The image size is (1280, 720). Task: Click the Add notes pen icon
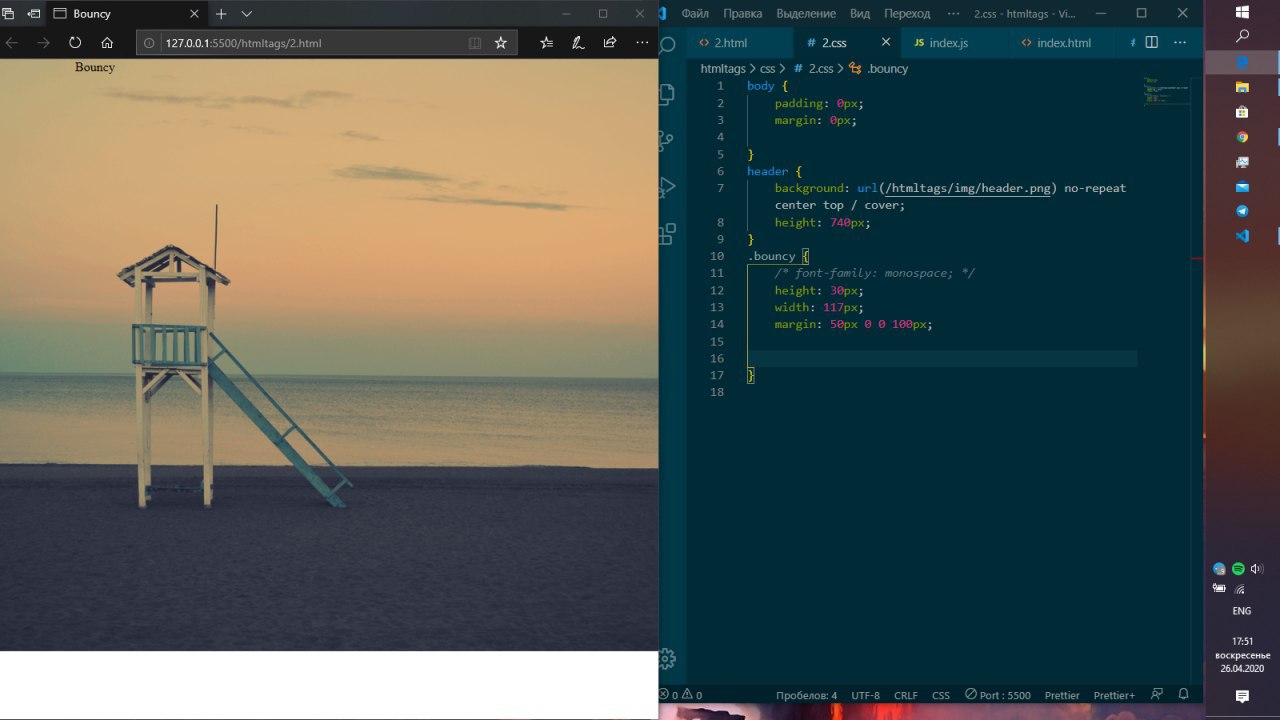coord(578,43)
